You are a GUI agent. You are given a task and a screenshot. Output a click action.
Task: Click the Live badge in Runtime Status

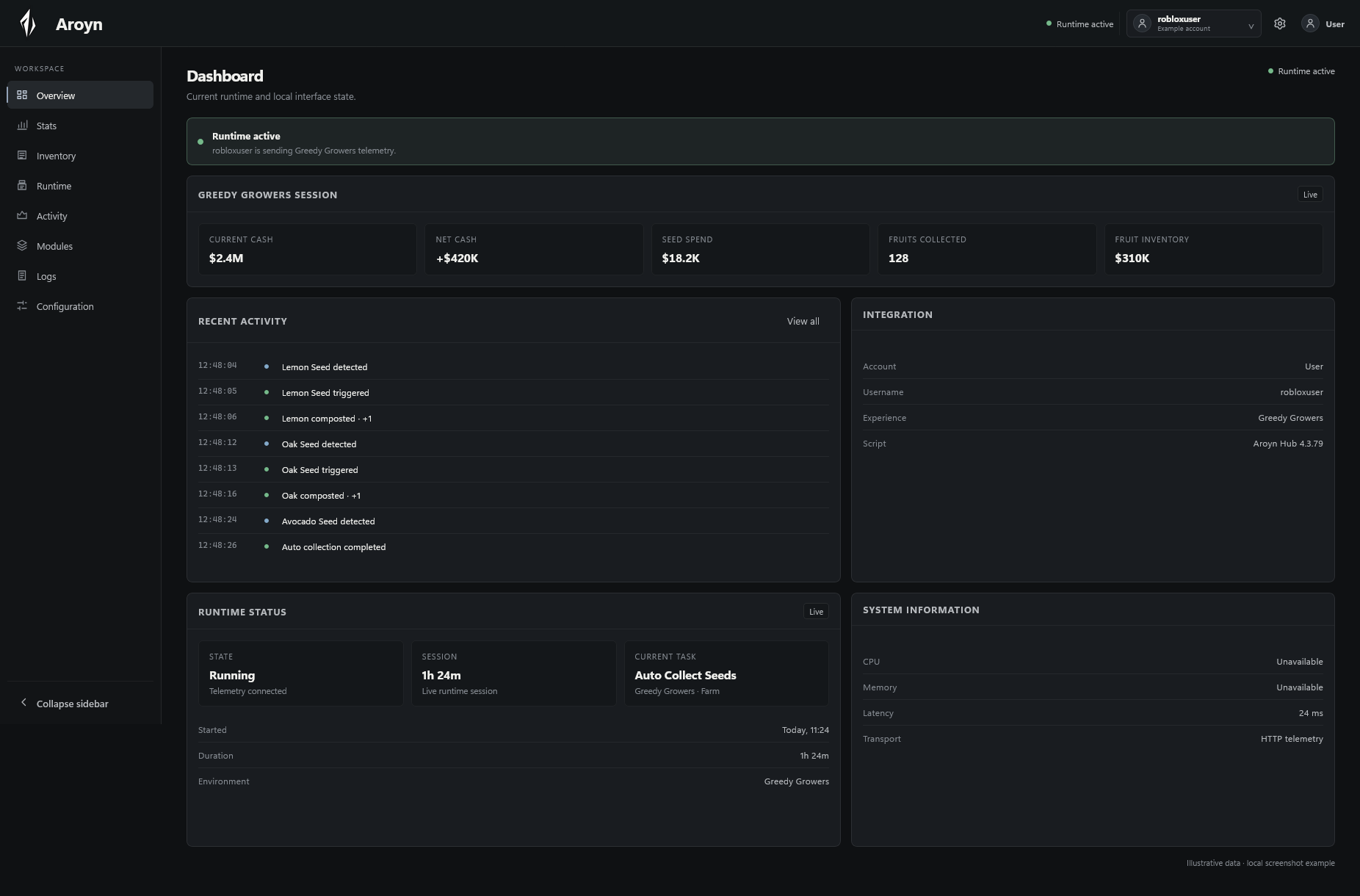816,612
